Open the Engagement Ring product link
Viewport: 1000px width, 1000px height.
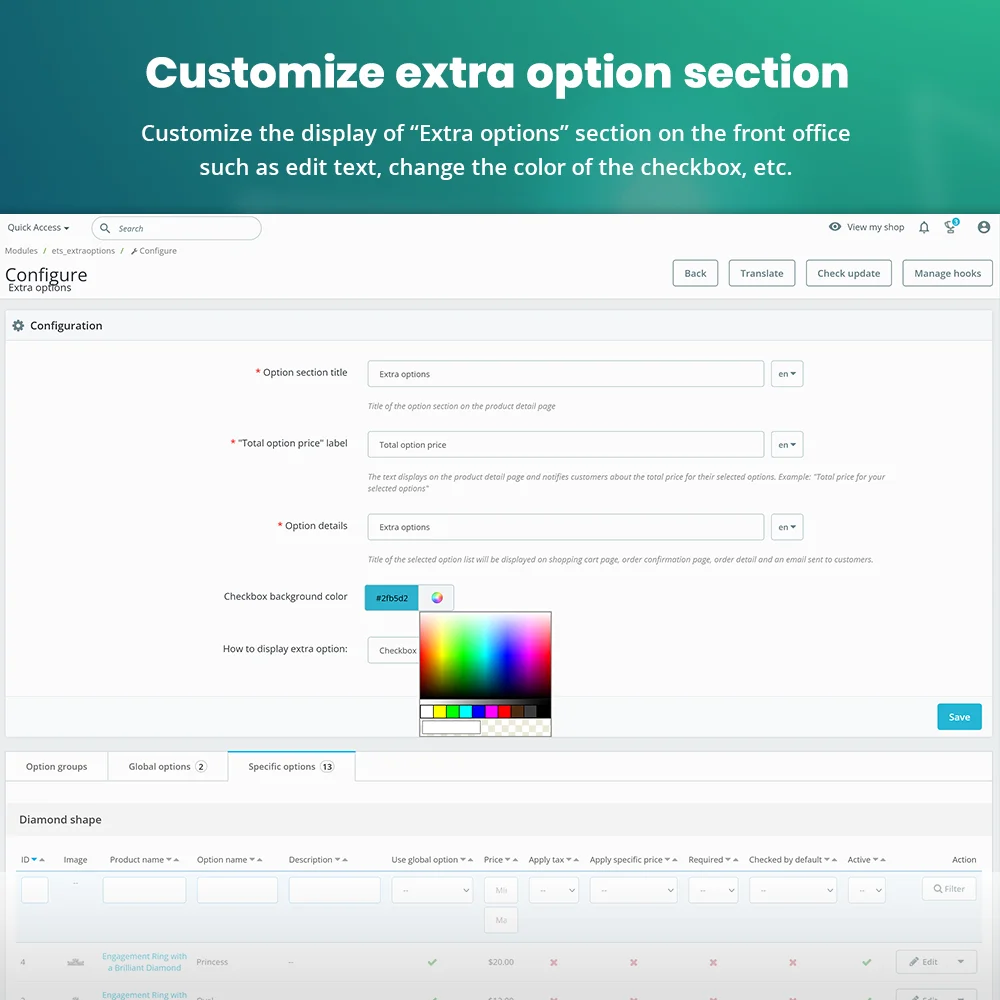coord(143,961)
